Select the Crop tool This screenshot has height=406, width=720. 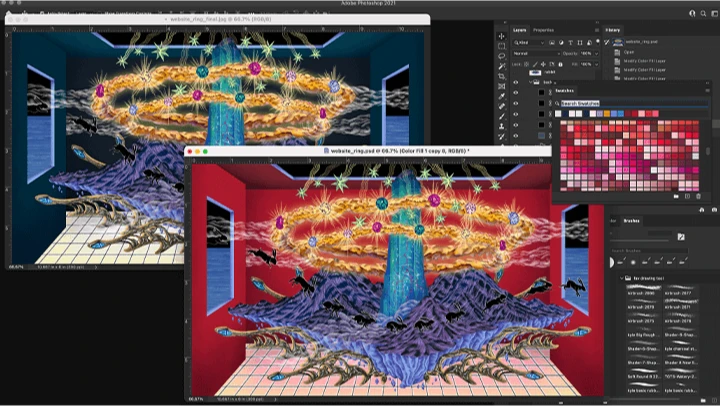coord(501,76)
